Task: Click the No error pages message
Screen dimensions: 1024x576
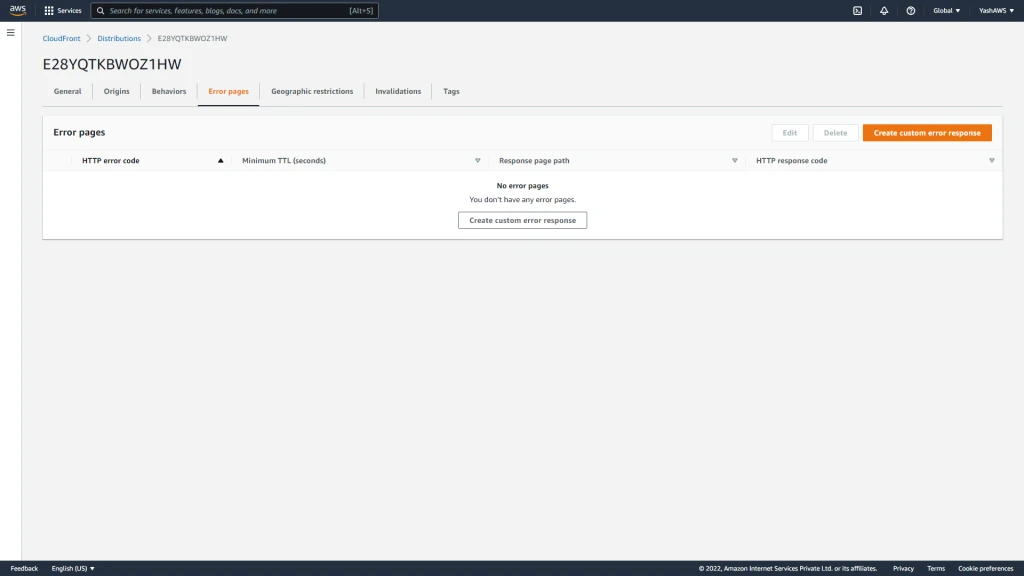Action: tap(522, 185)
